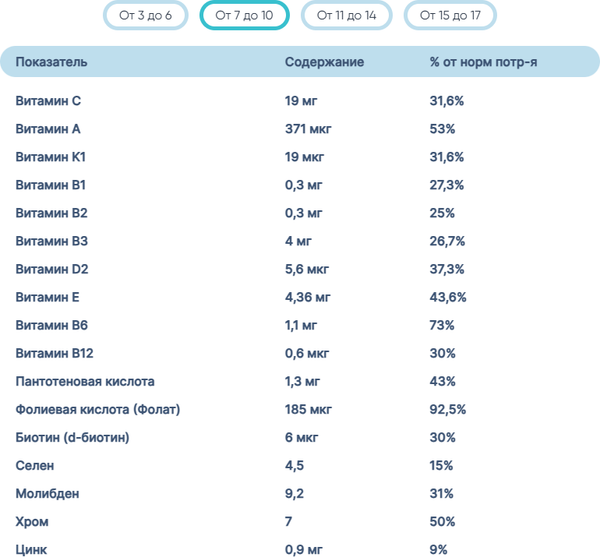Open the "От 11 до 14" age tab
The height and width of the screenshot is (557, 600).
tap(347, 16)
